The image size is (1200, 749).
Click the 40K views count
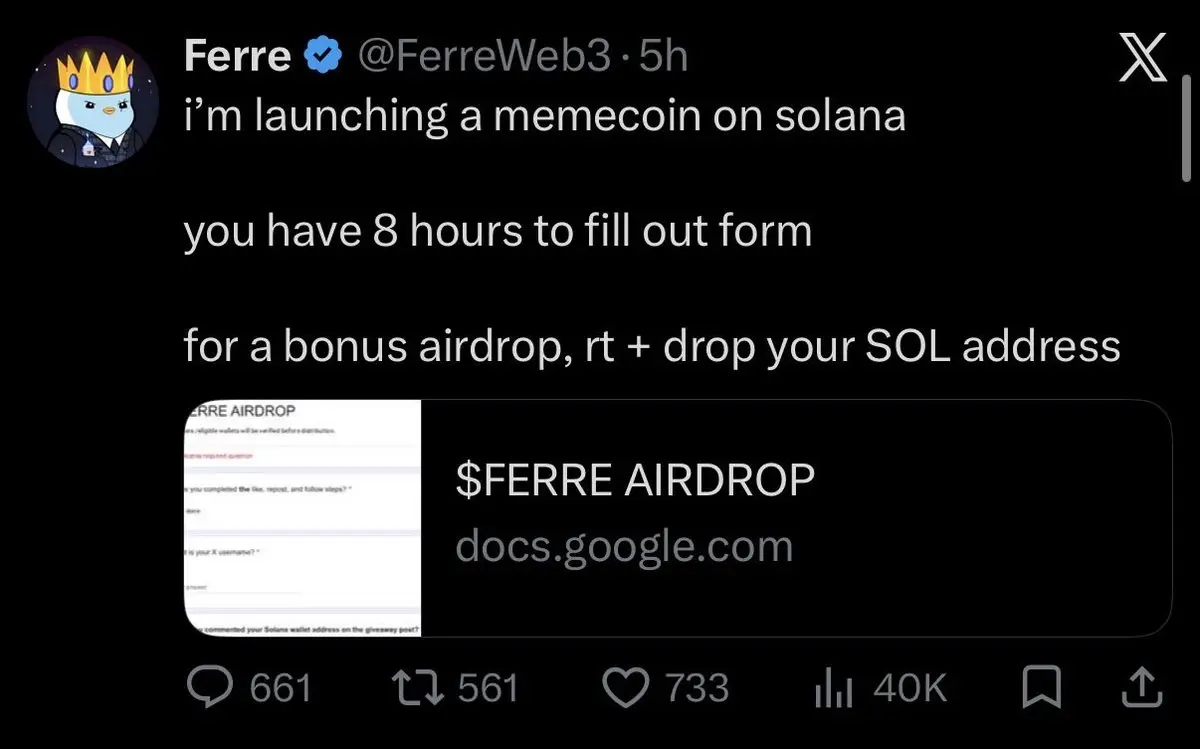[910, 688]
